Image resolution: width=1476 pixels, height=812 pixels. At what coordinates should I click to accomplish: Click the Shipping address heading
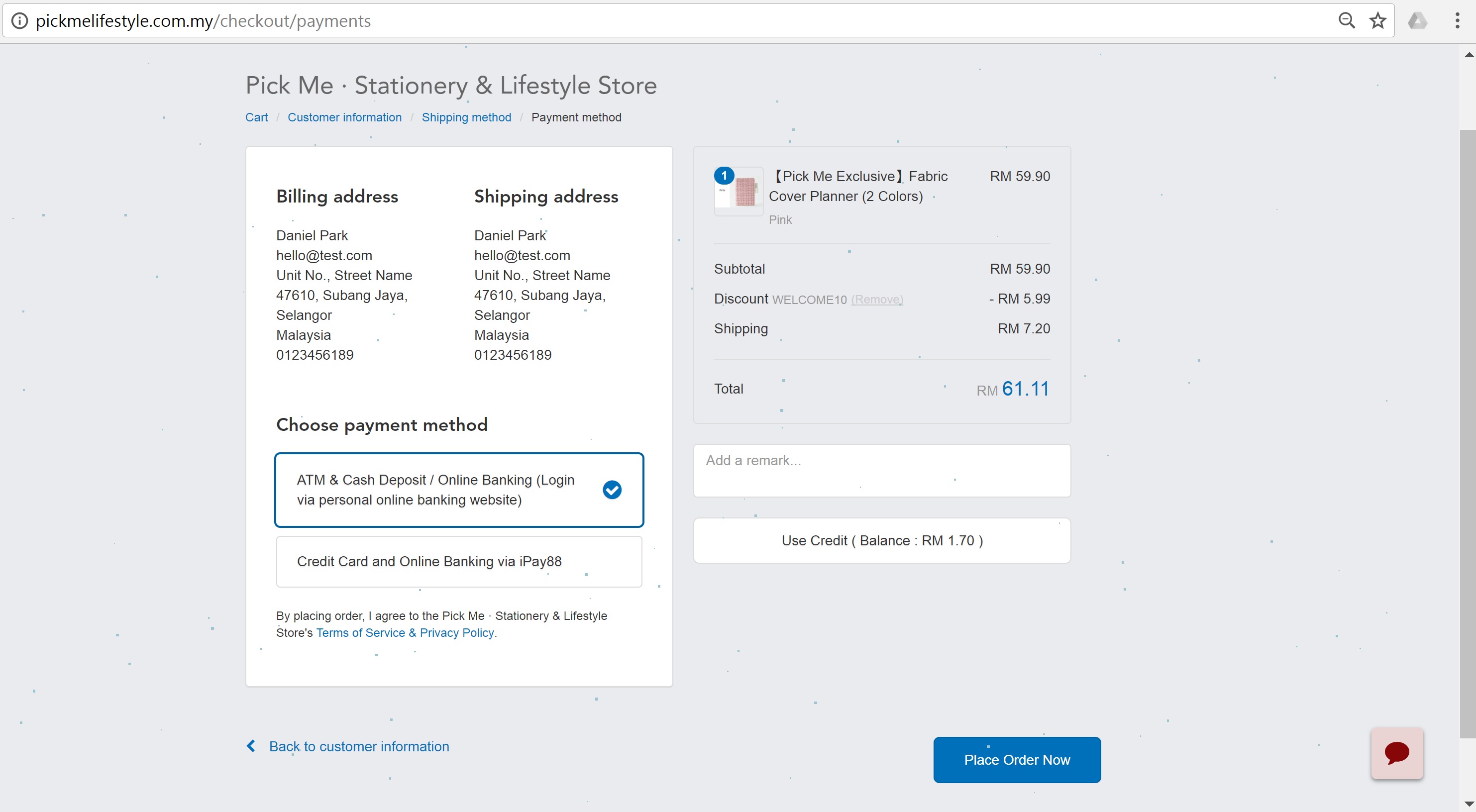coord(546,197)
